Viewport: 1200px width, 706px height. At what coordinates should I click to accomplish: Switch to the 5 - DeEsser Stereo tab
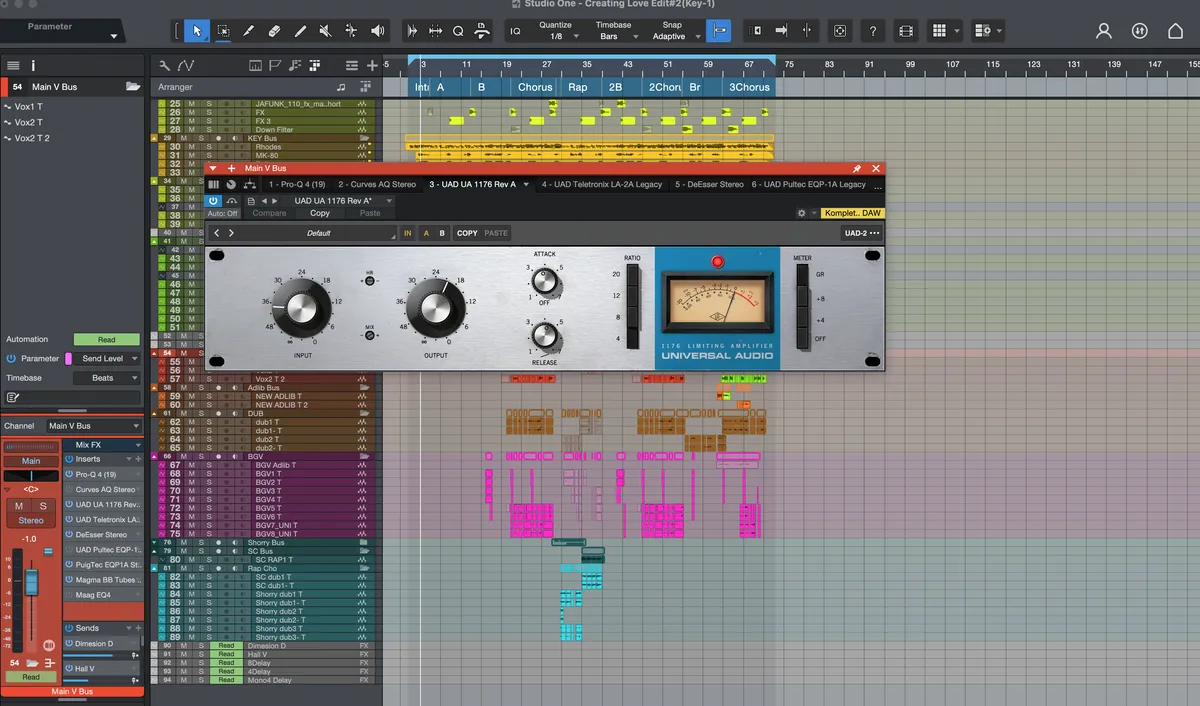709,184
